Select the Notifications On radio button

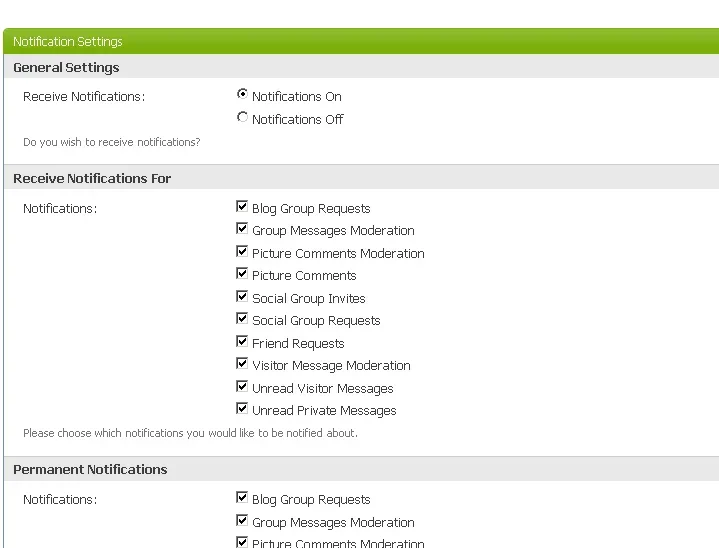pyautogui.click(x=242, y=94)
